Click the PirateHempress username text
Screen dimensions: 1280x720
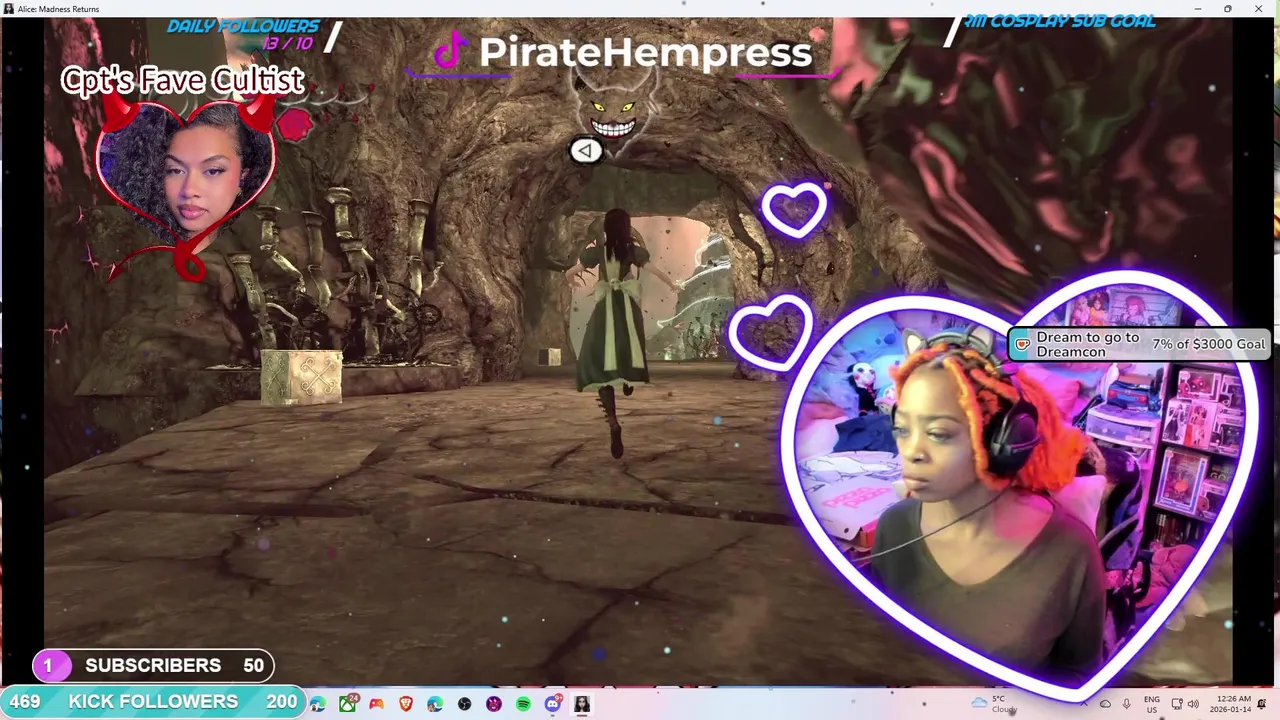[x=645, y=52]
